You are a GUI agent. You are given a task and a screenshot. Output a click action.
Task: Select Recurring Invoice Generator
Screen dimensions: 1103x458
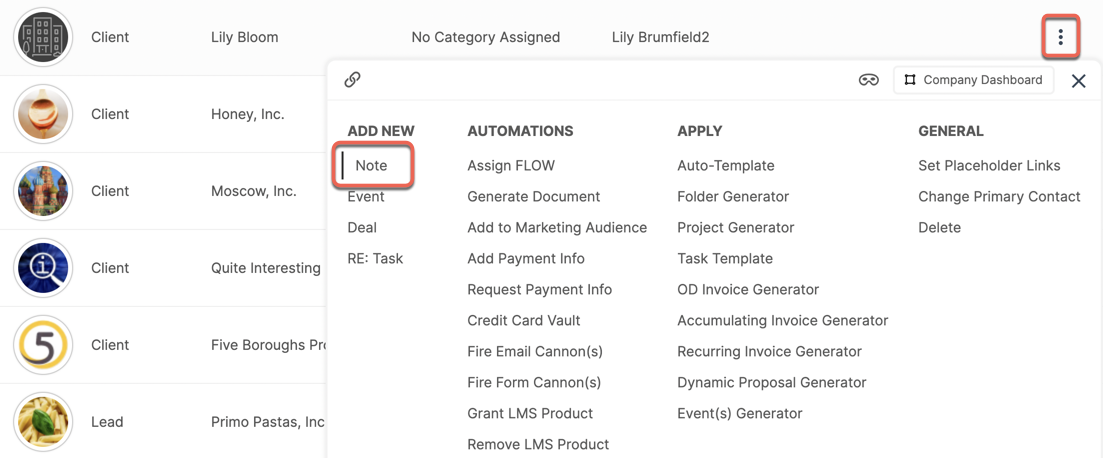tap(769, 351)
